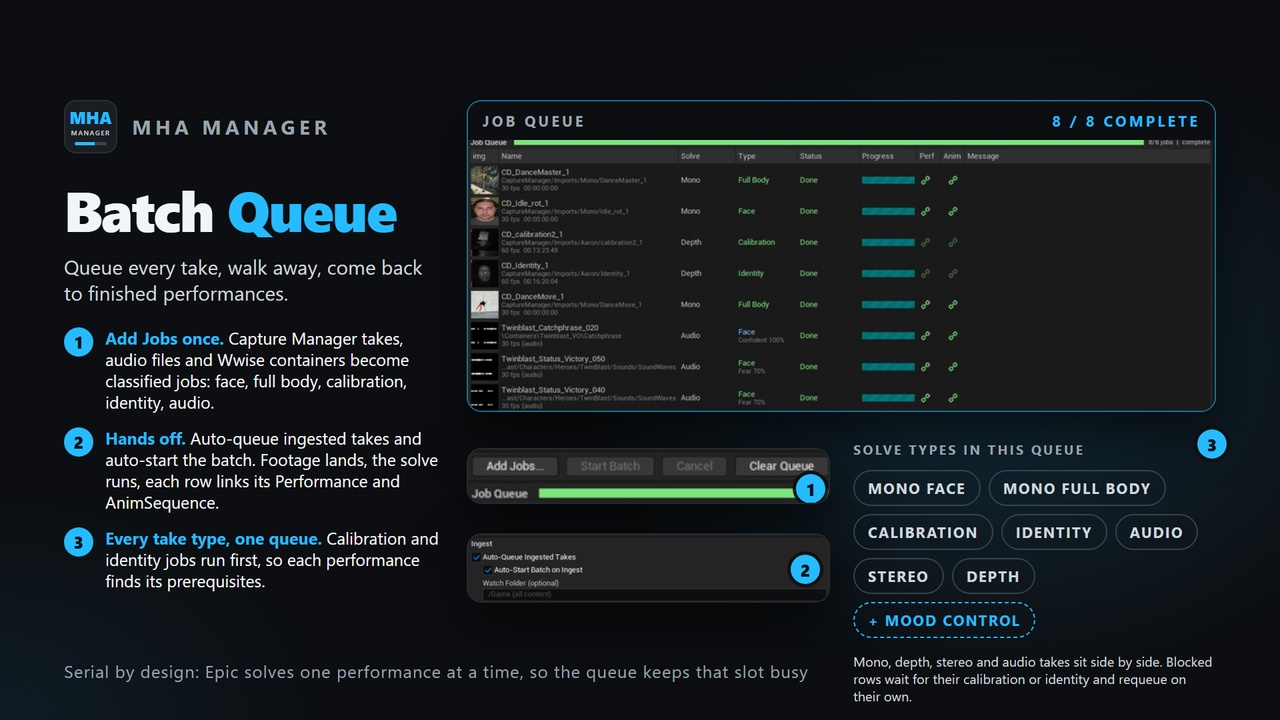Select the CALIBRATION solve type pill
The image size is (1280, 720).
tap(923, 533)
